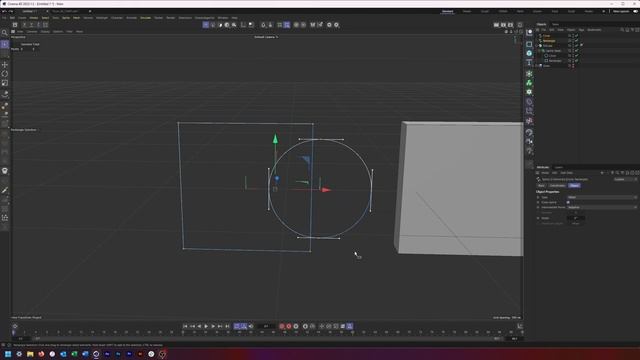Image resolution: width=640 pixels, height=360 pixels.
Task: Jump to the start of the animation
Action: pos(185,326)
